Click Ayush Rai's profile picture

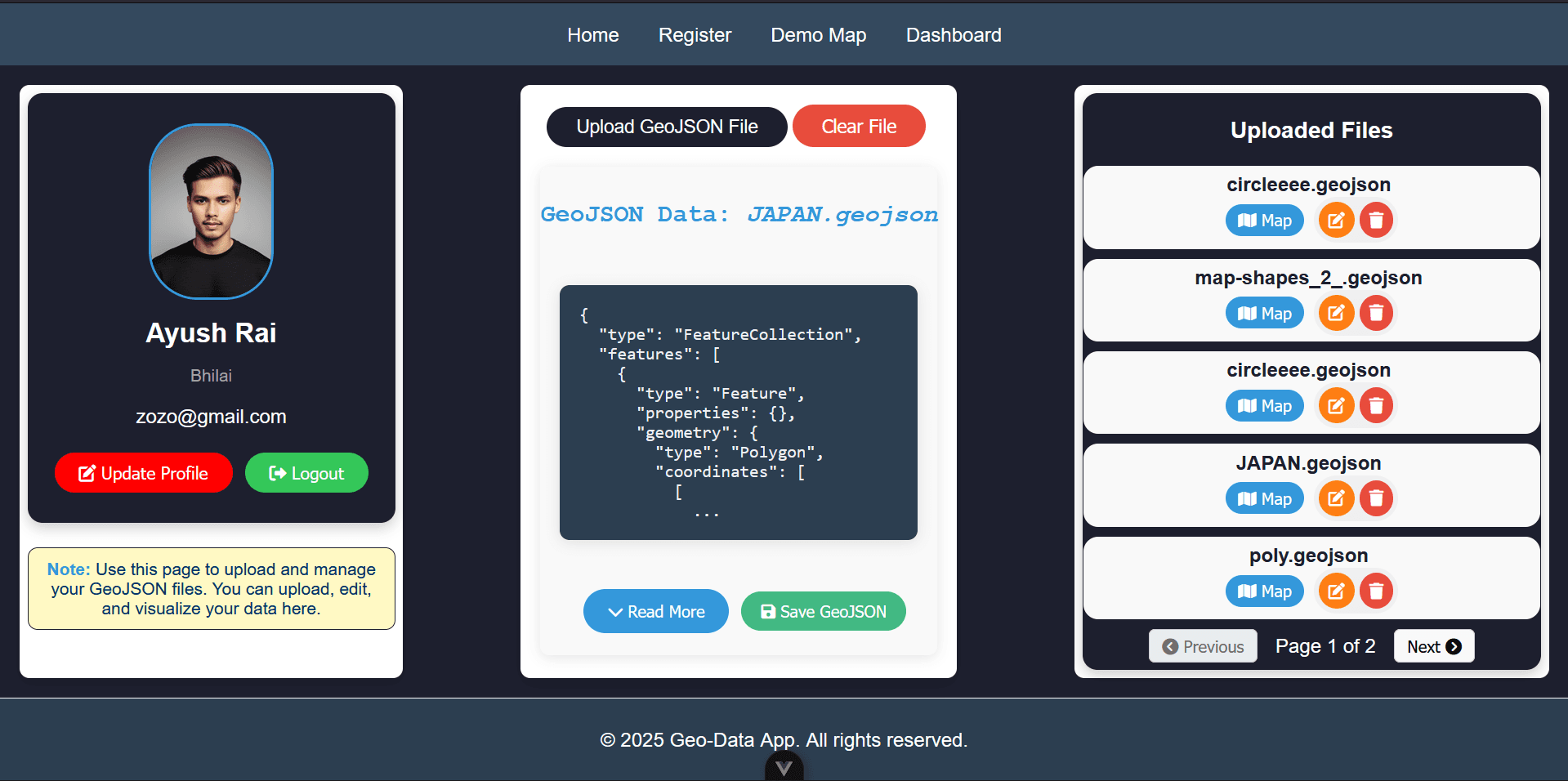pyautogui.click(x=211, y=211)
